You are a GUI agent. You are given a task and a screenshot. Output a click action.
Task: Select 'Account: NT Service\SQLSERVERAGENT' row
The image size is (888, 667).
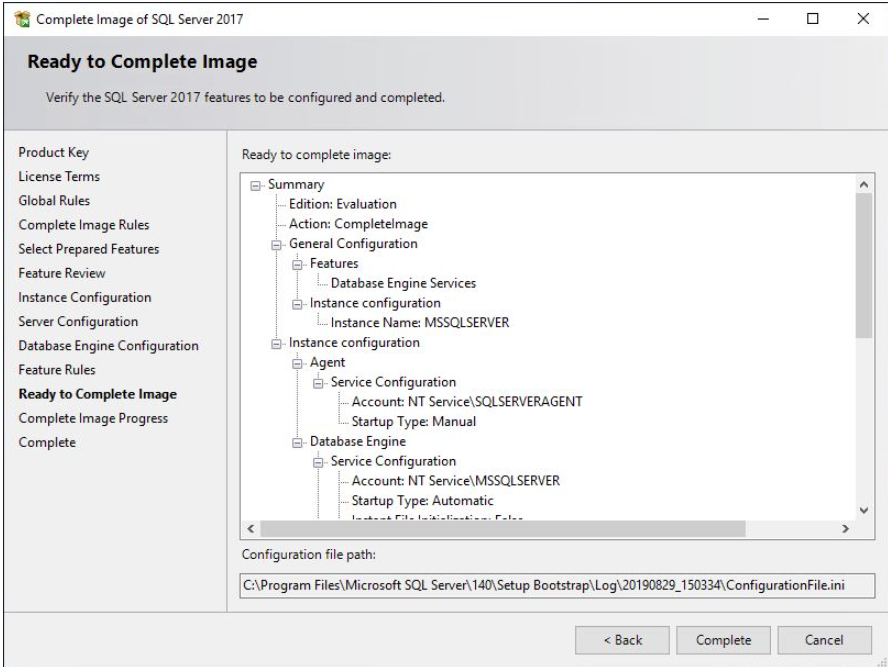tap(467, 402)
